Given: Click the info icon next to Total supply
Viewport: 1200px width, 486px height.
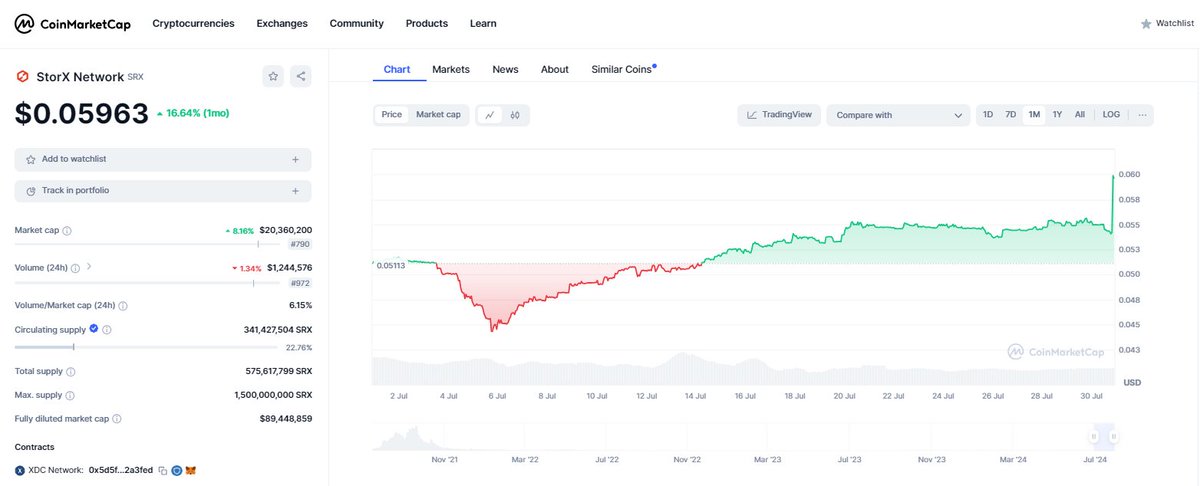Looking at the screenshot, I should tap(71, 371).
